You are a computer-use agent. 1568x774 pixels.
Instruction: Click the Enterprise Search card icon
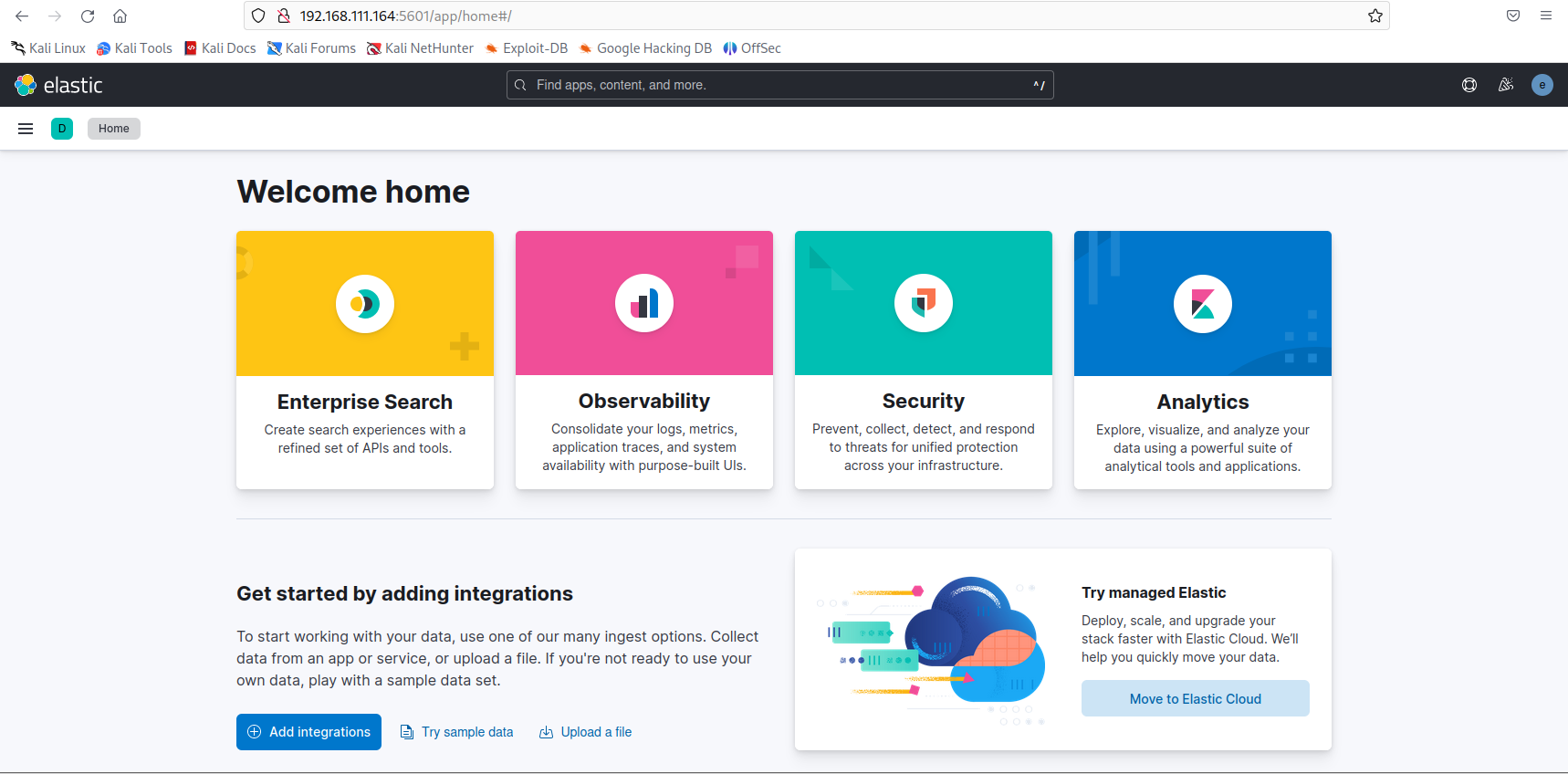pos(365,304)
